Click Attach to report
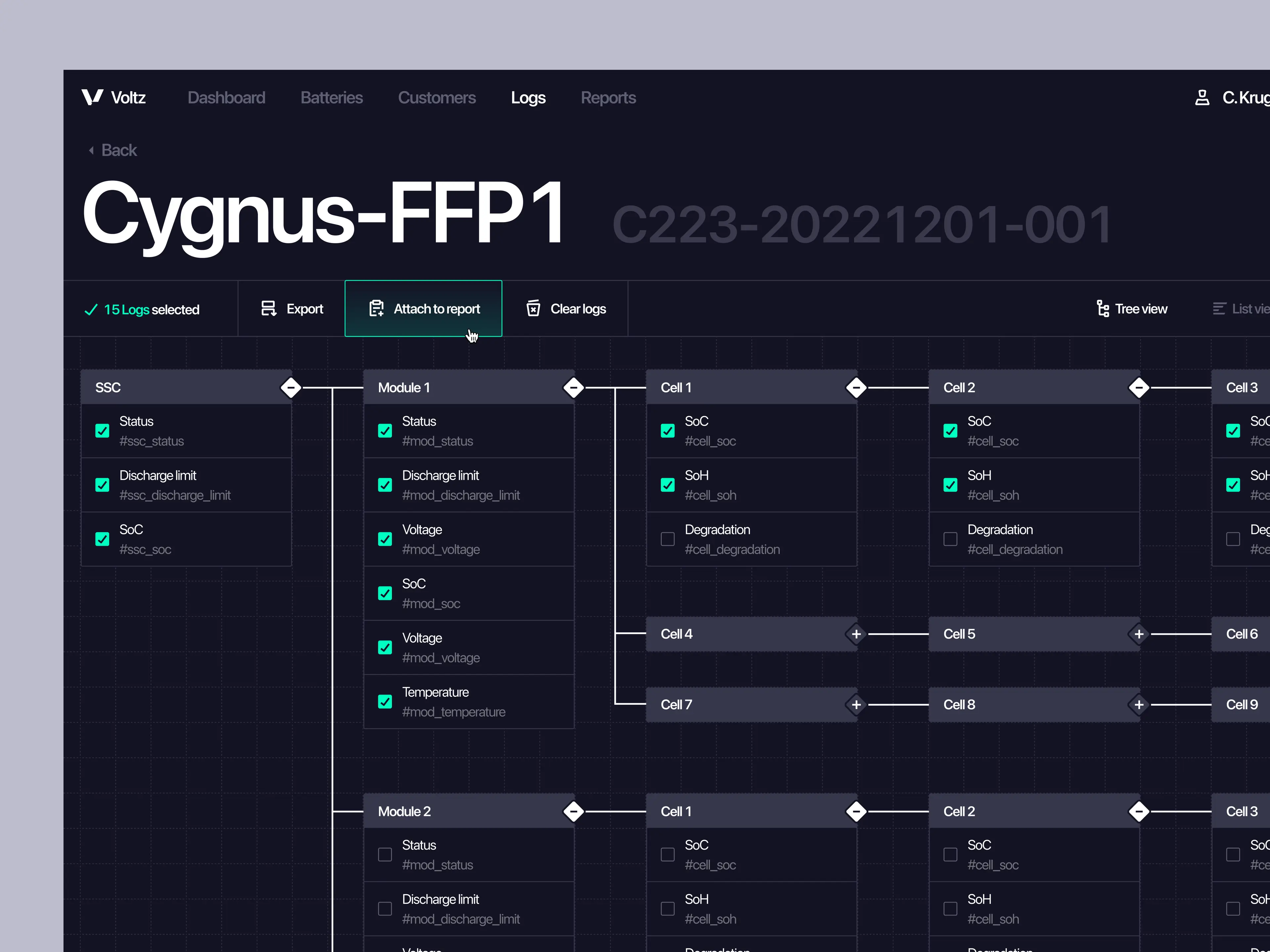This screenshot has width=1270, height=952. pyautogui.click(x=423, y=309)
